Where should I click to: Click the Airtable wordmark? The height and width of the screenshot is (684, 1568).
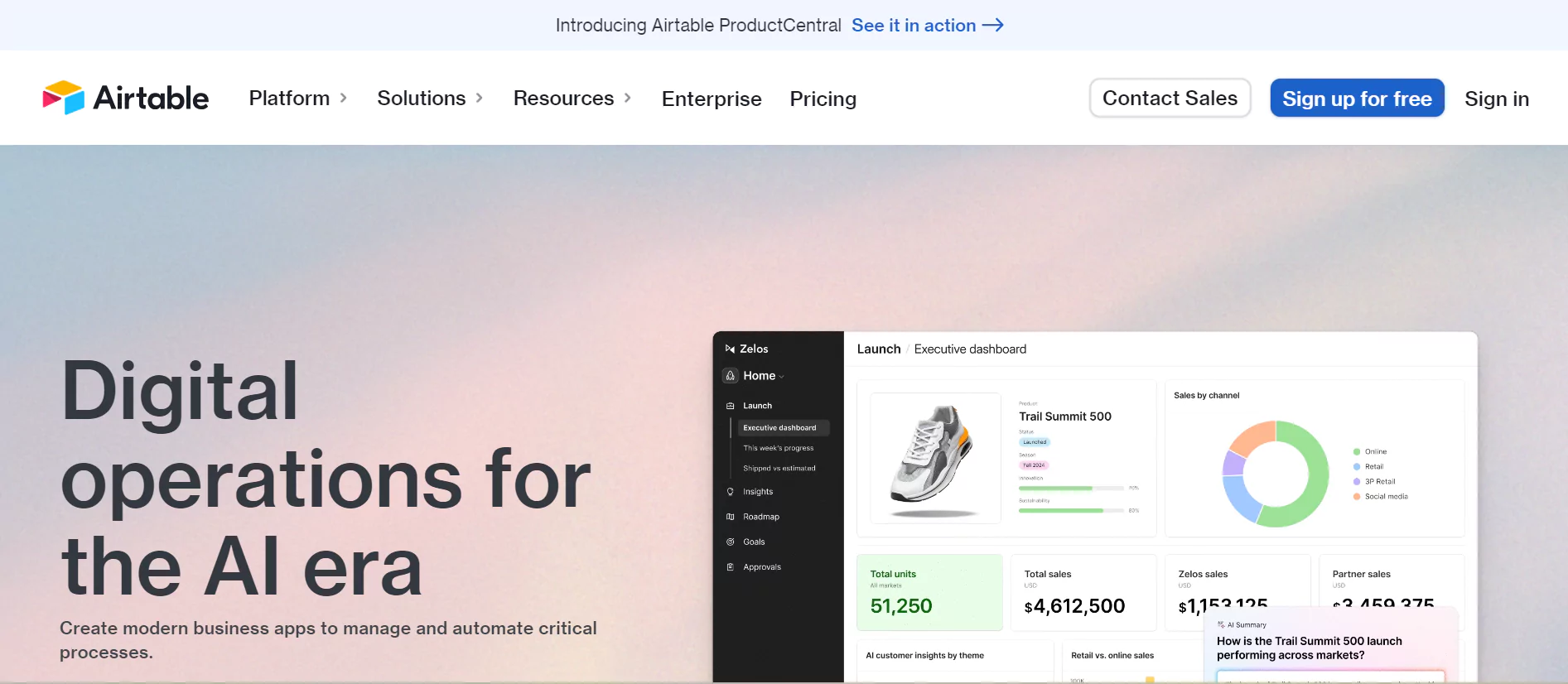151,98
